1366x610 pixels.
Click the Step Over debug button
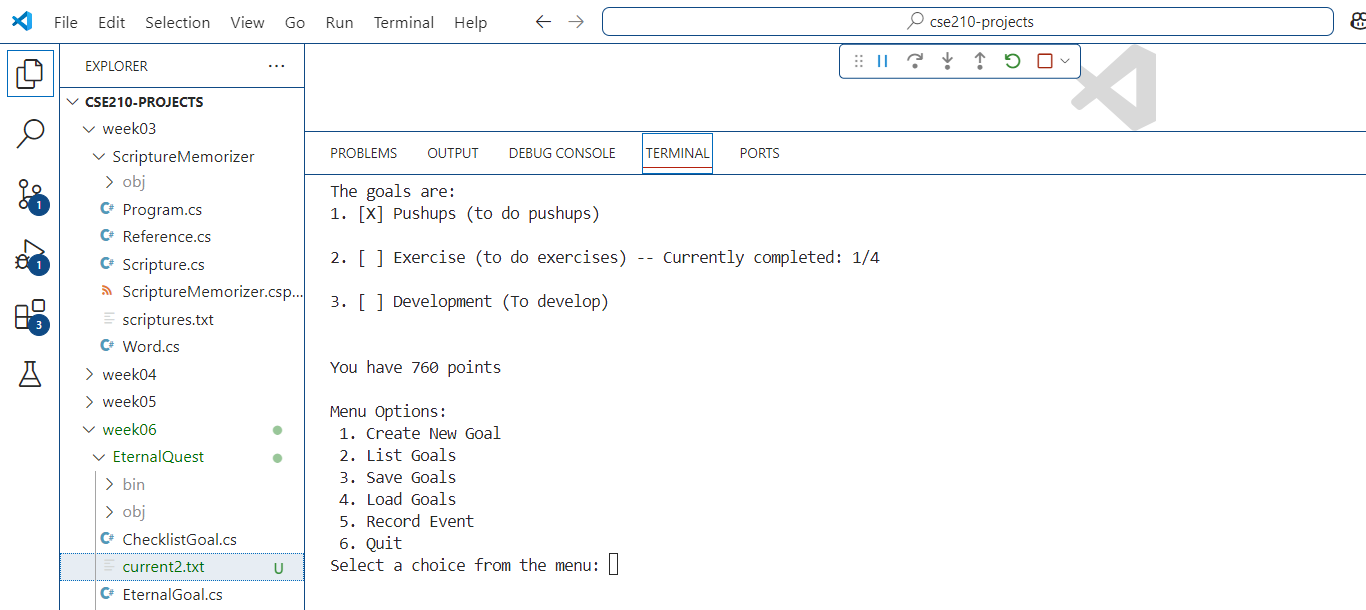point(914,61)
